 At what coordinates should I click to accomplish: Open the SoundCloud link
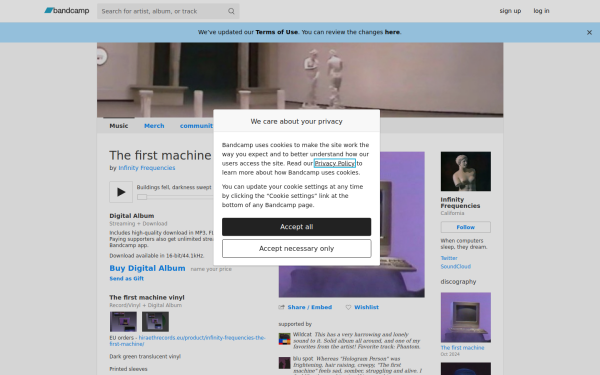[456, 267]
